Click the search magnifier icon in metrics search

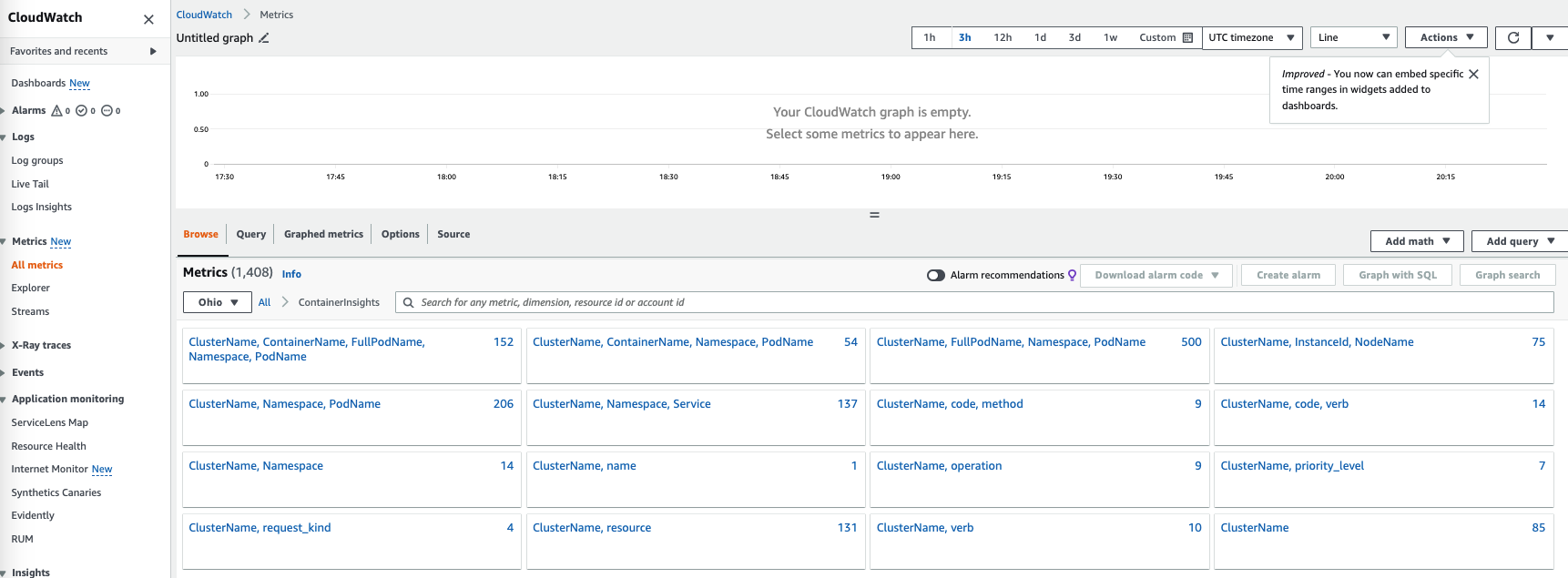(x=409, y=302)
